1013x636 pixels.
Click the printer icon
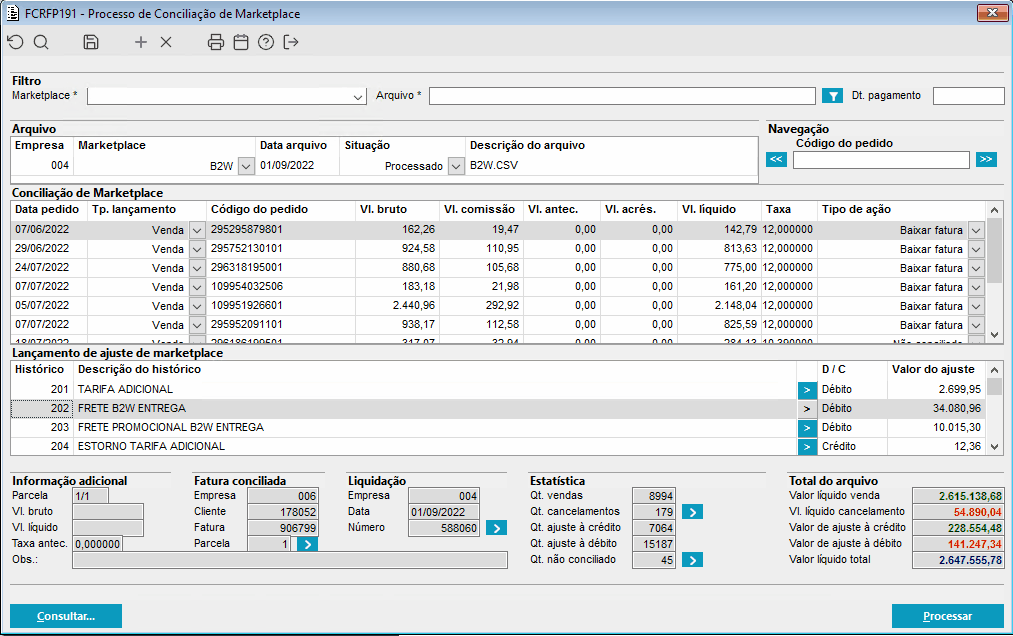pyautogui.click(x=216, y=42)
